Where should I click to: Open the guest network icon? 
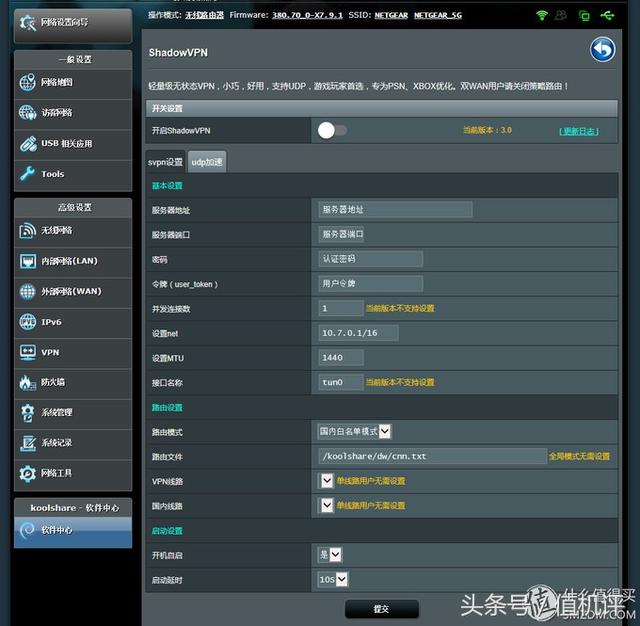(x=28, y=113)
